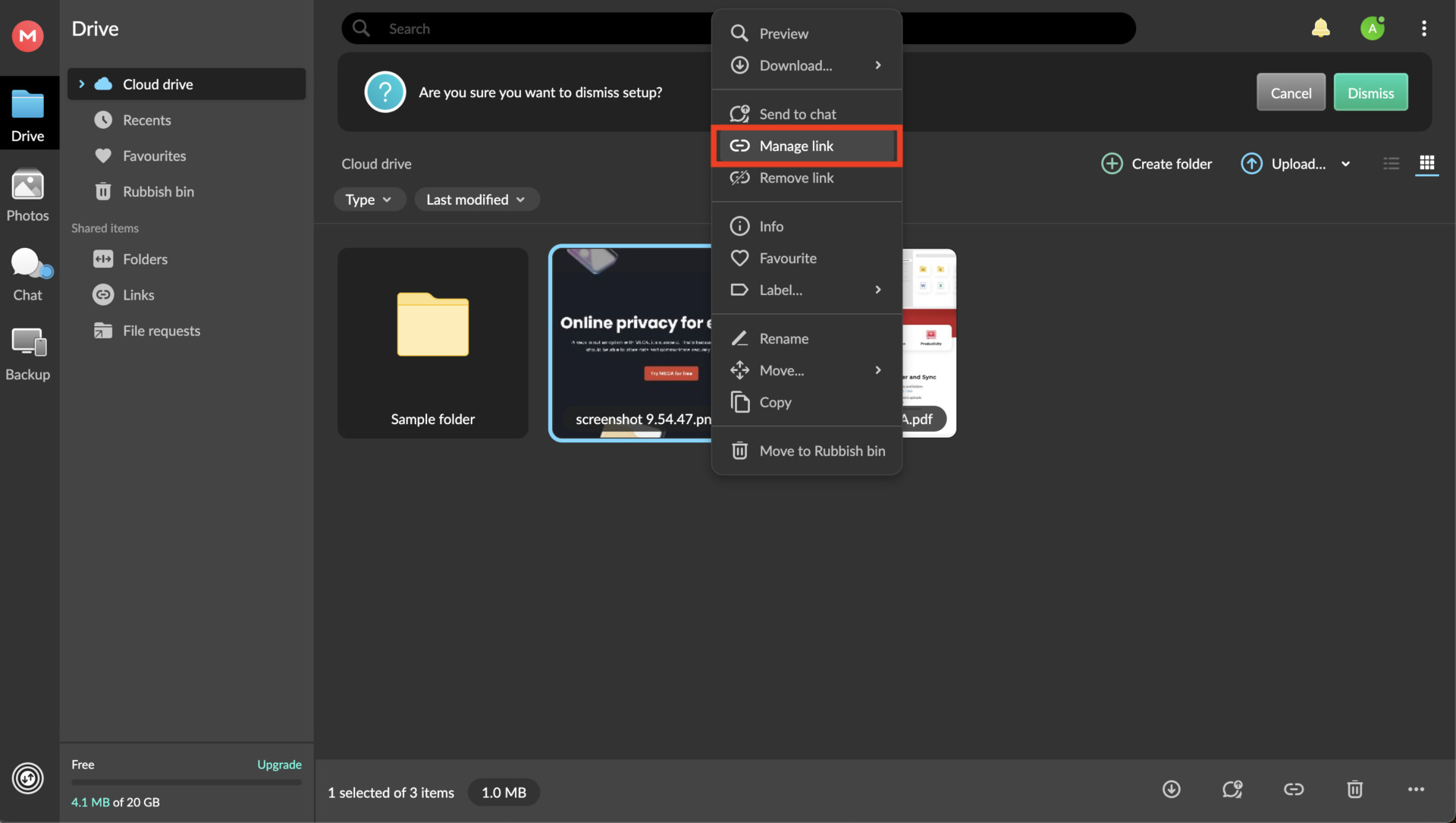Click the storage usage progress bar

pyautogui.click(x=186, y=783)
